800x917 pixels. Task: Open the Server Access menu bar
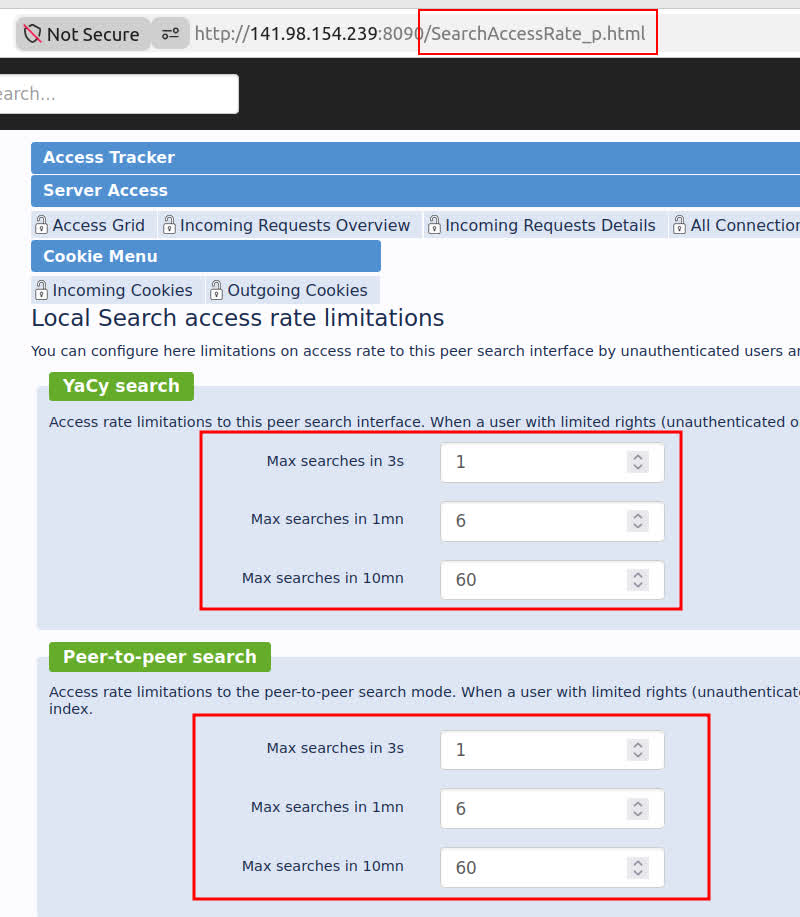415,190
